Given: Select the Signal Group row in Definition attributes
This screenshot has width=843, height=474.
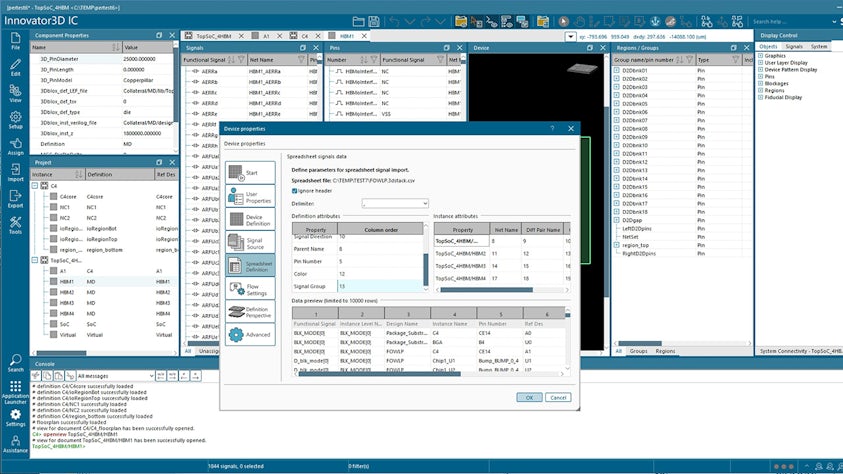Looking at the screenshot, I should (359, 286).
